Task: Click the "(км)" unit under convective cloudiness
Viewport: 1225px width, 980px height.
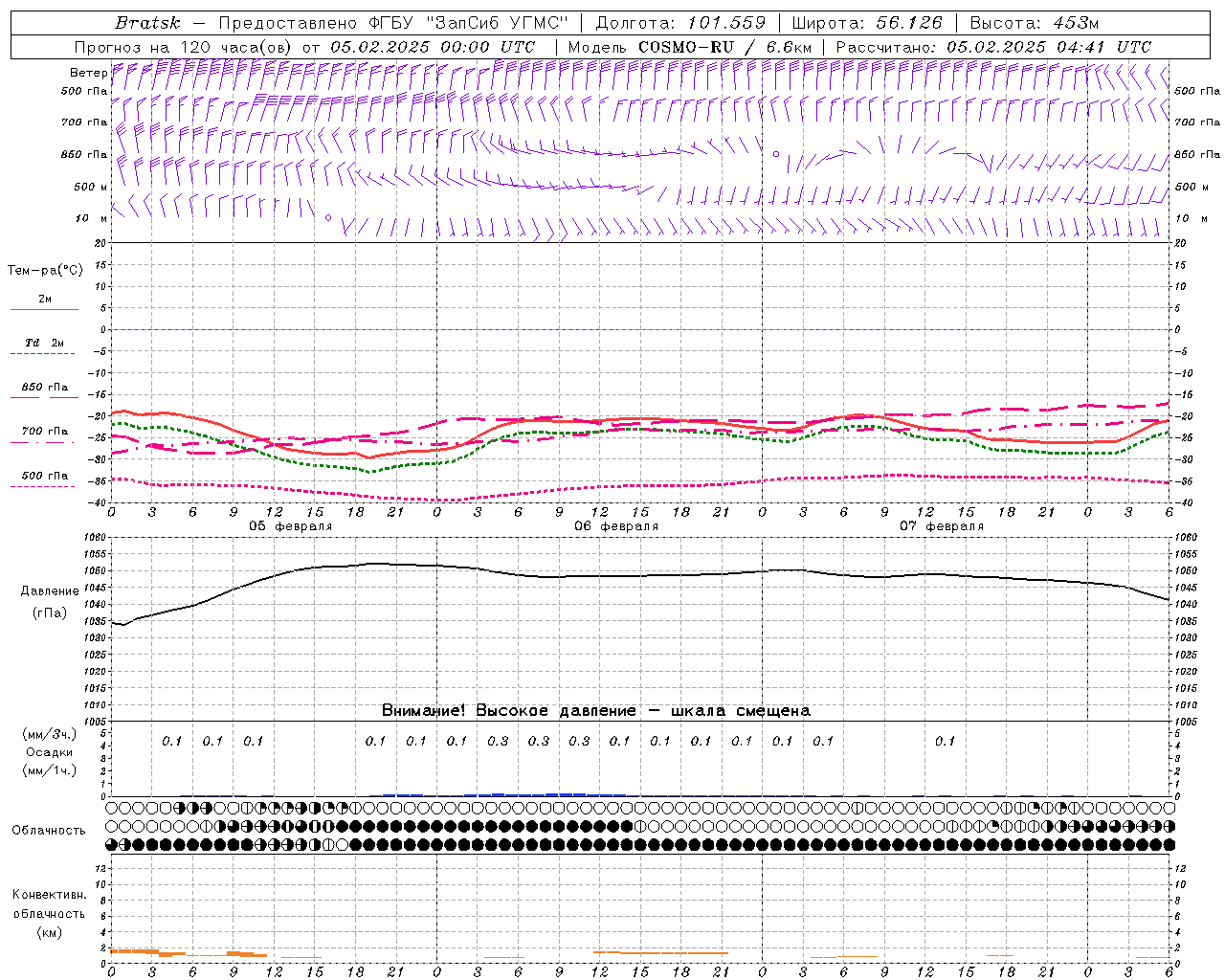Action: tap(49, 932)
